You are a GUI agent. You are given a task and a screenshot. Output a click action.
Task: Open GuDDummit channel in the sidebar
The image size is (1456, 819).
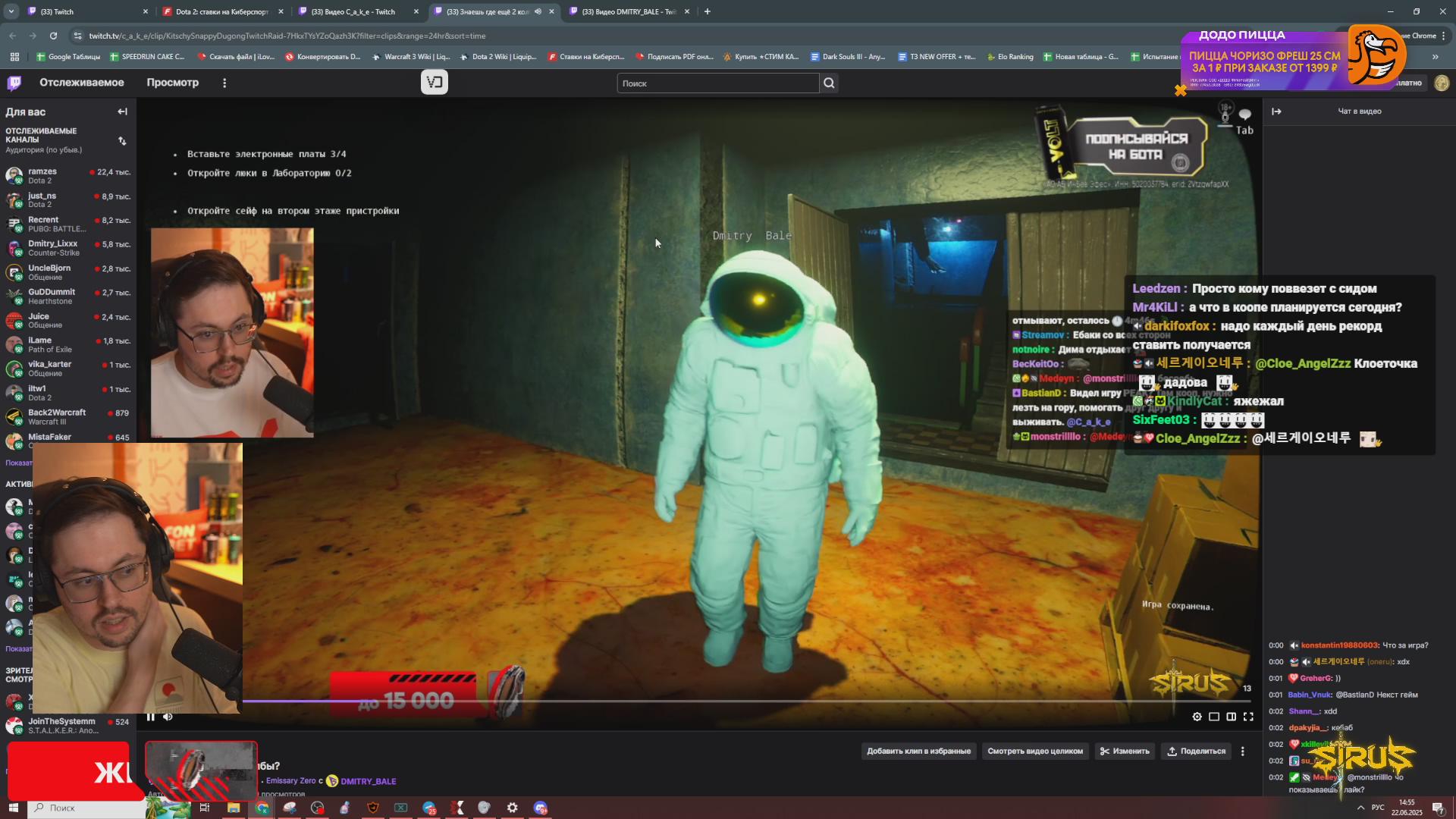68,297
